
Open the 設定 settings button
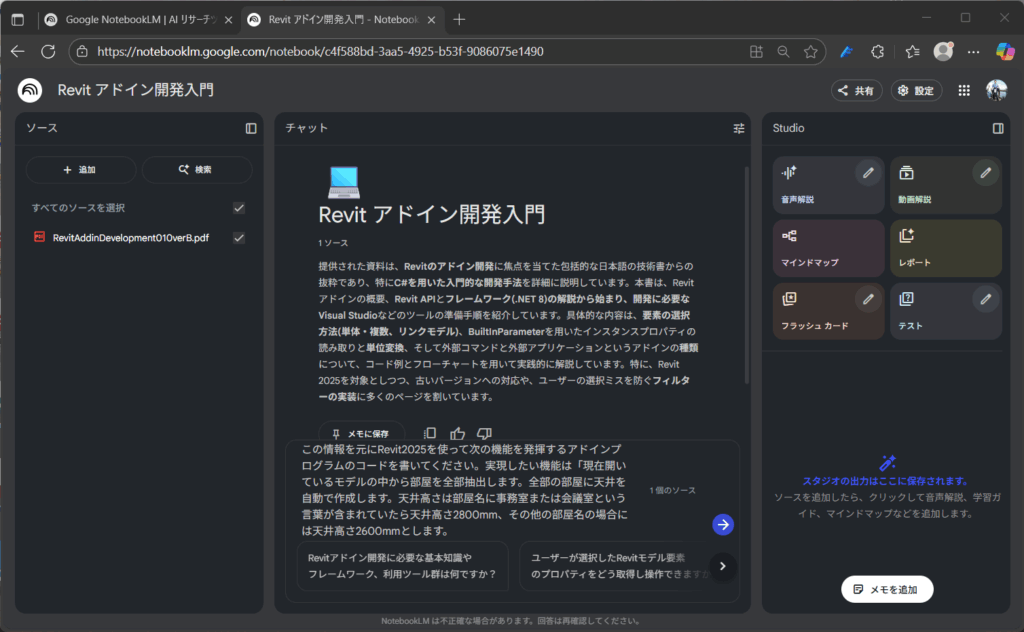tap(916, 90)
